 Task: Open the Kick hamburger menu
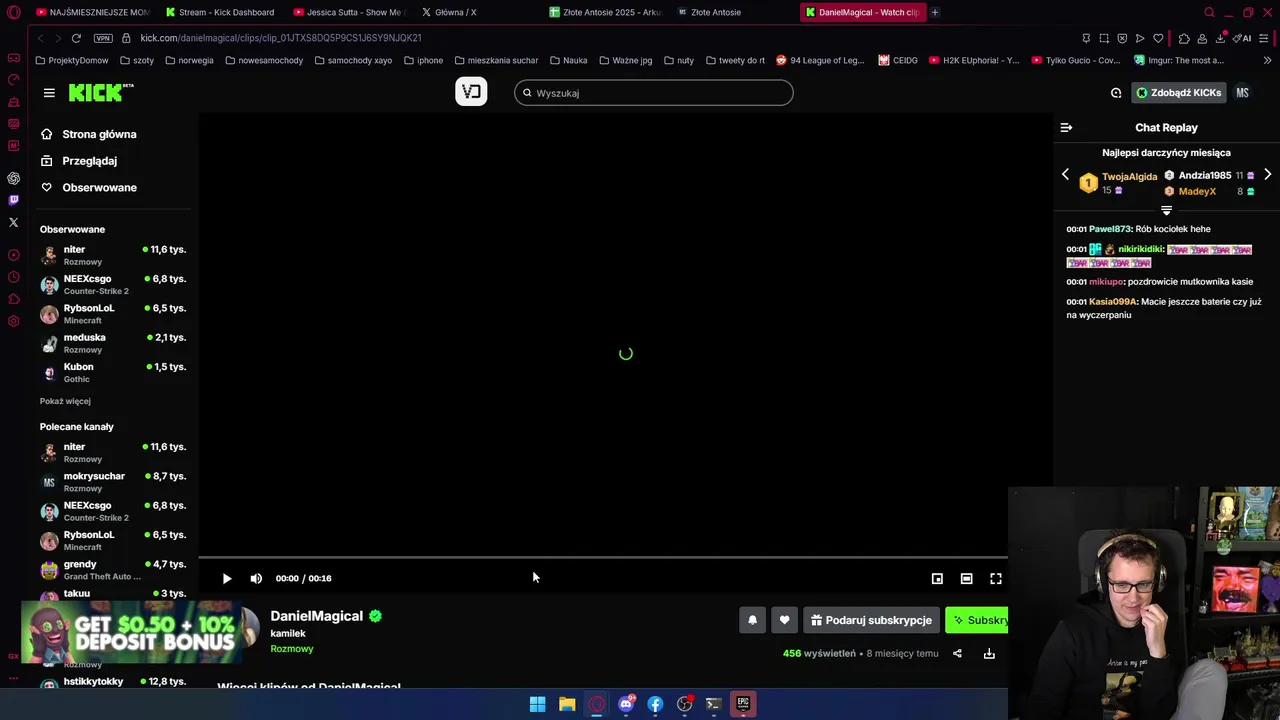(49, 93)
